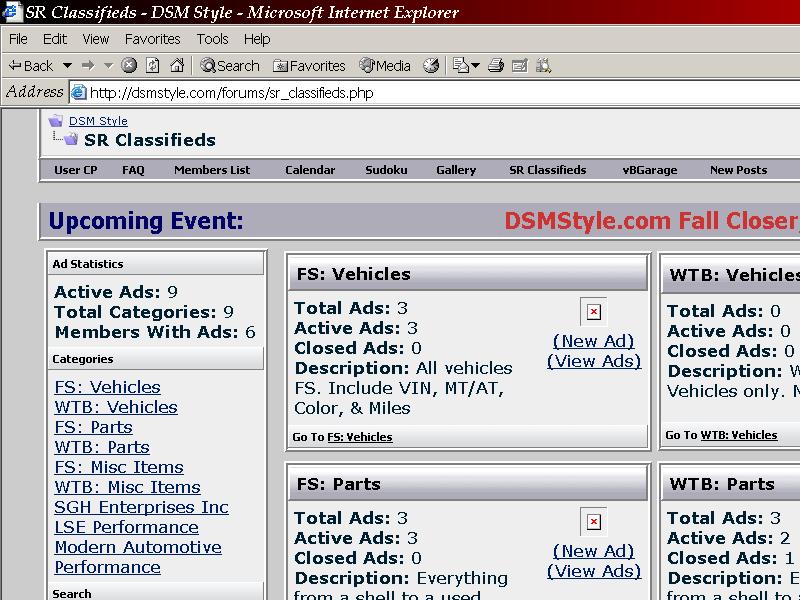The width and height of the screenshot is (800, 600).
Task: Click broken image icon in FS: Vehicles
Action: [x=593, y=312]
